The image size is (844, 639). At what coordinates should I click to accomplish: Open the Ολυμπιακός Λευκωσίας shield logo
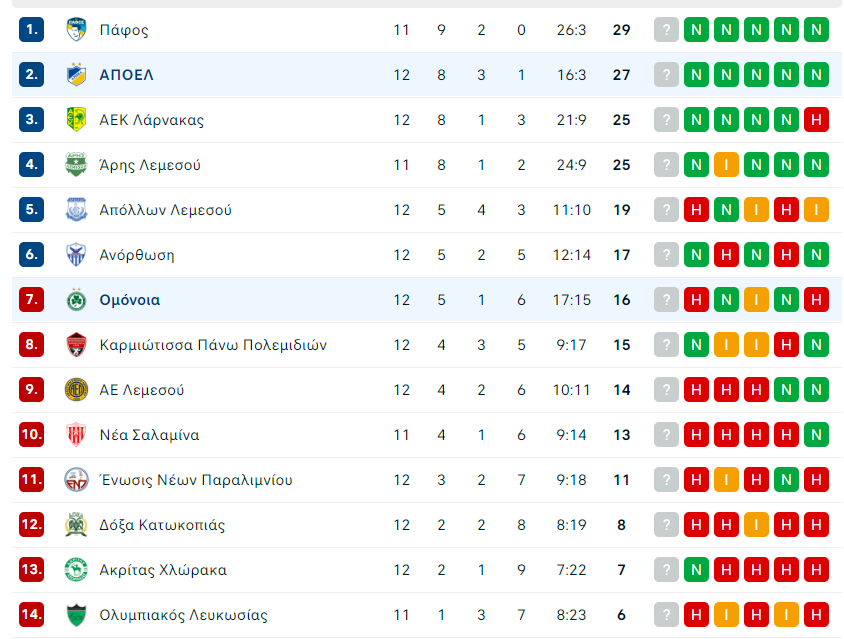tap(76, 615)
